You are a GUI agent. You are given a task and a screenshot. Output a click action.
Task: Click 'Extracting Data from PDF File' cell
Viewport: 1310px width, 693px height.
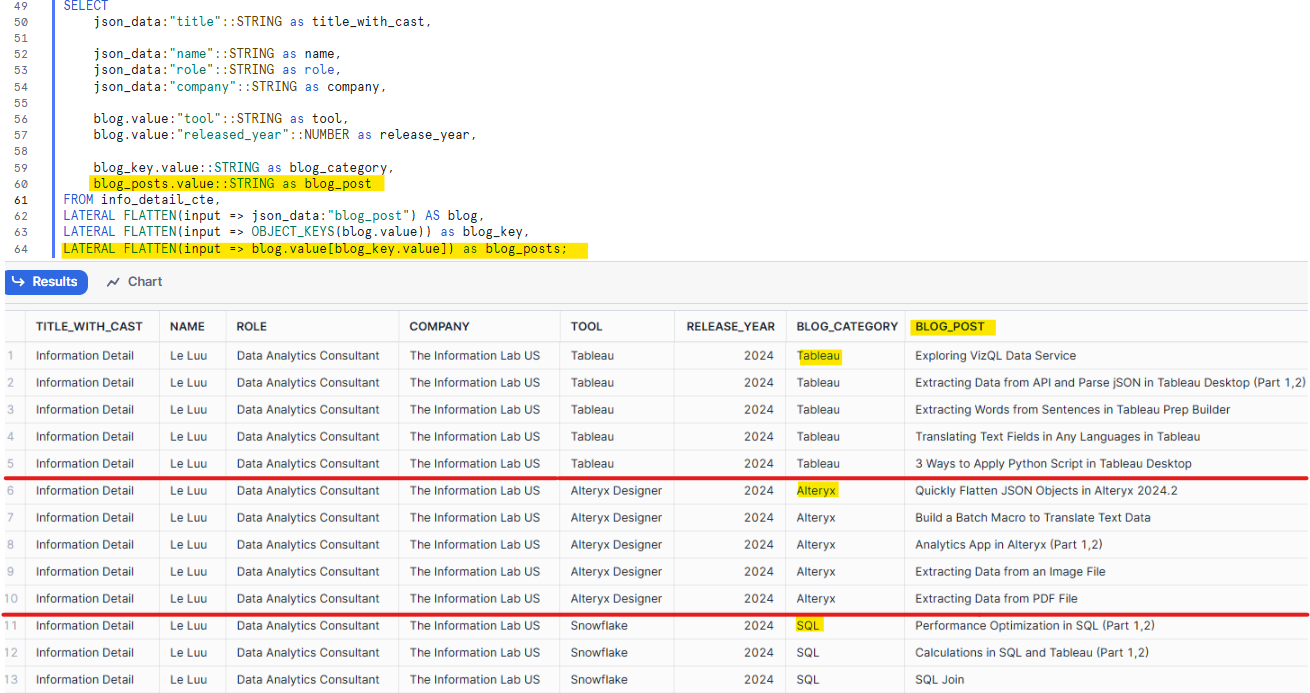(x=996, y=599)
